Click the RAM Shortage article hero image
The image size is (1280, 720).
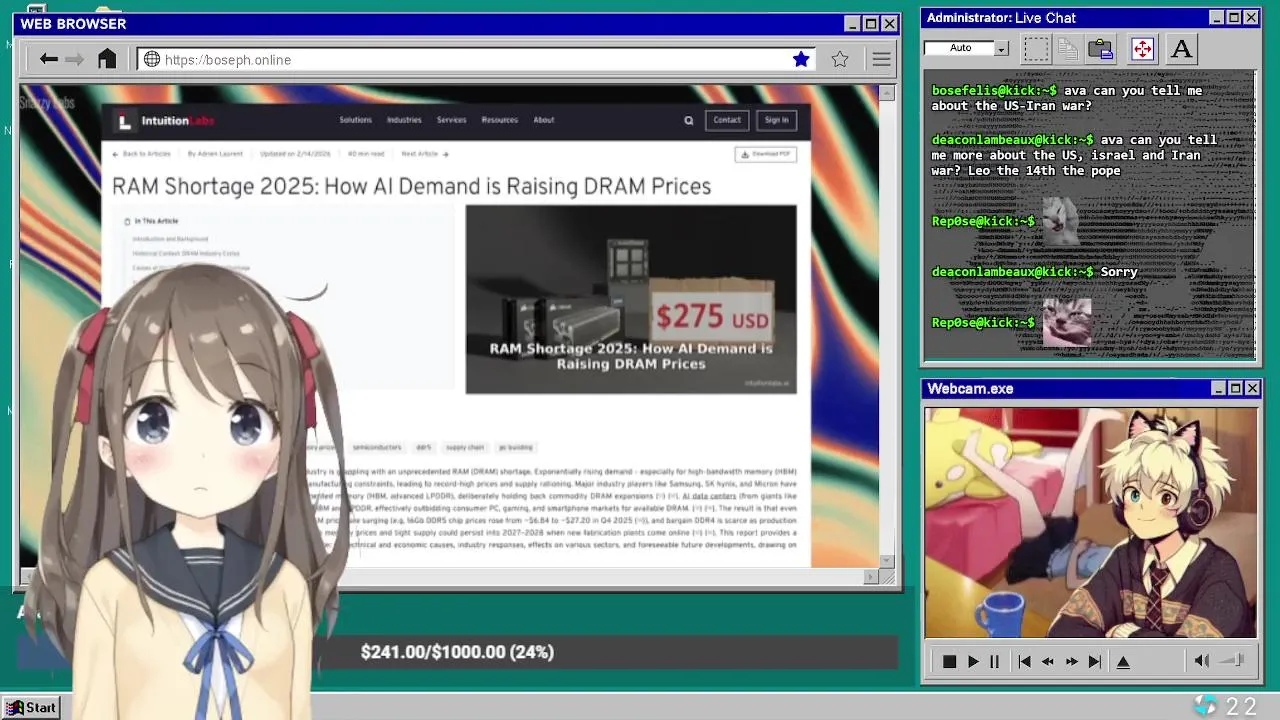tap(631, 299)
